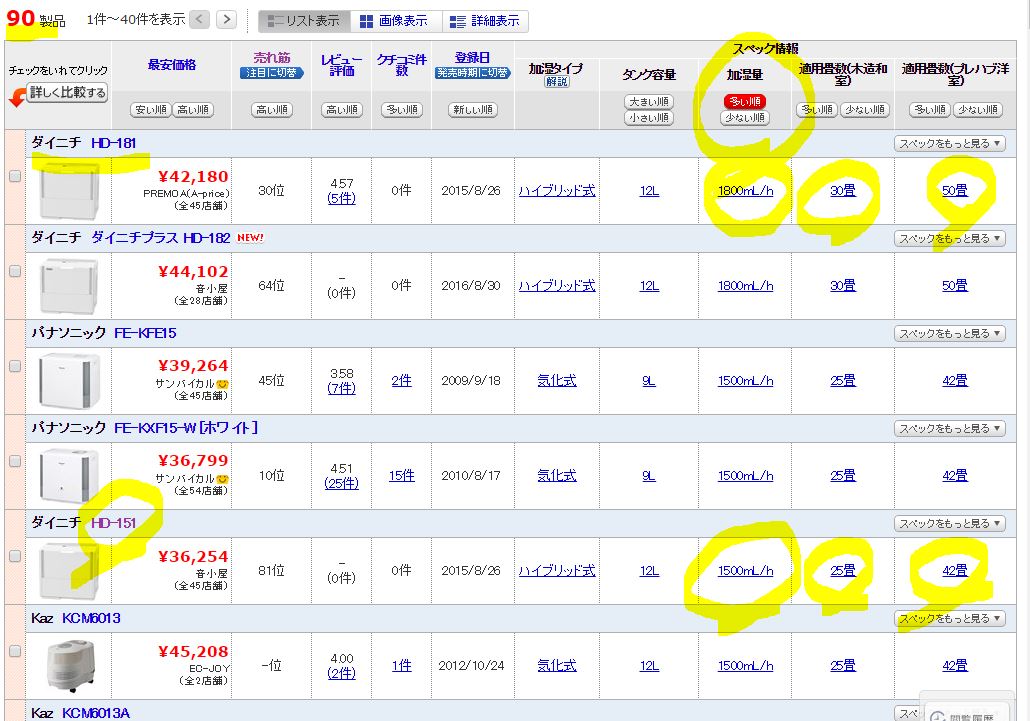
Task: Open the KCM6013A product link
Action: pos(96,713)
